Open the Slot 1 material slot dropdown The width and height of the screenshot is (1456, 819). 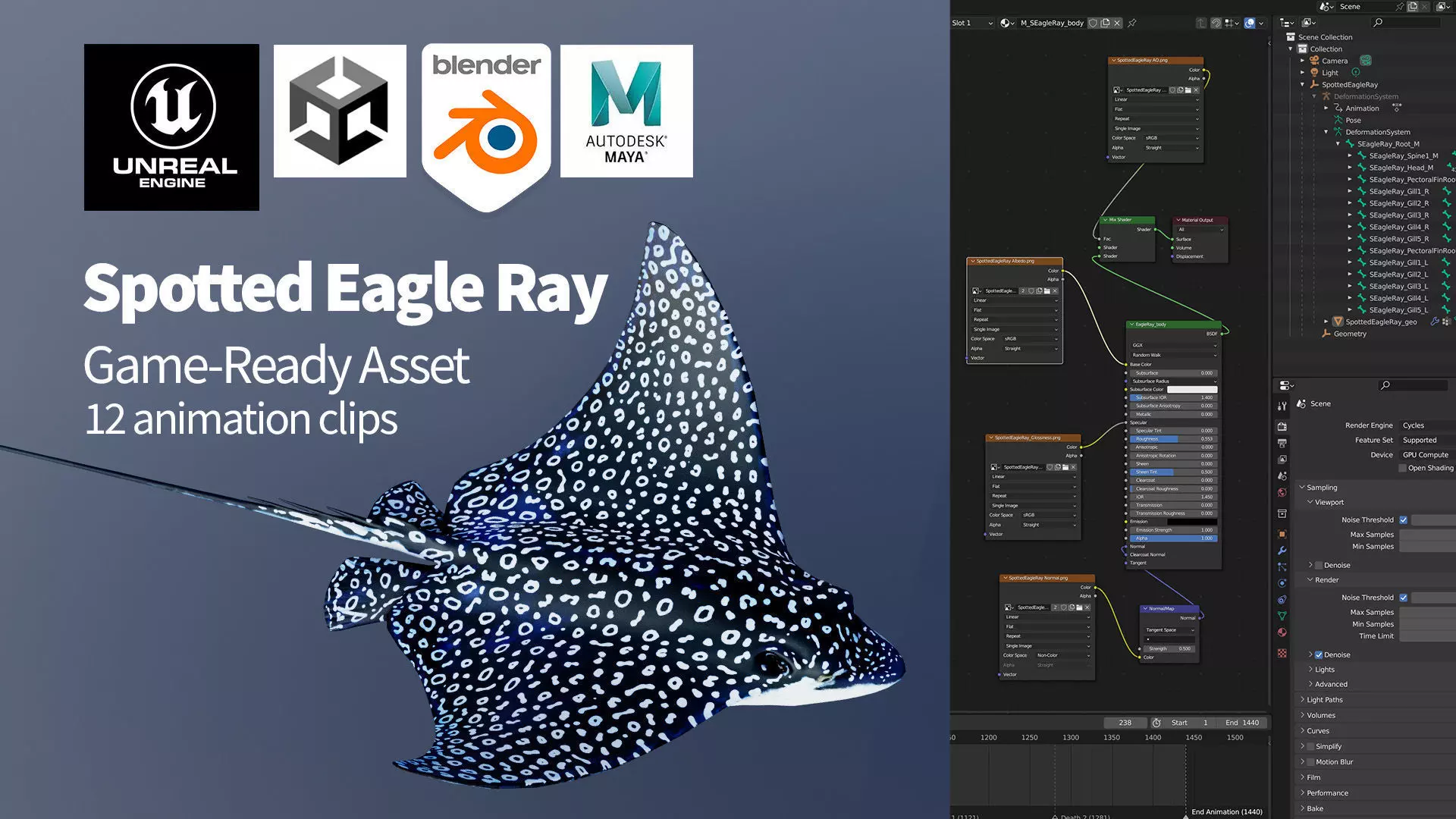coord(972,23)
